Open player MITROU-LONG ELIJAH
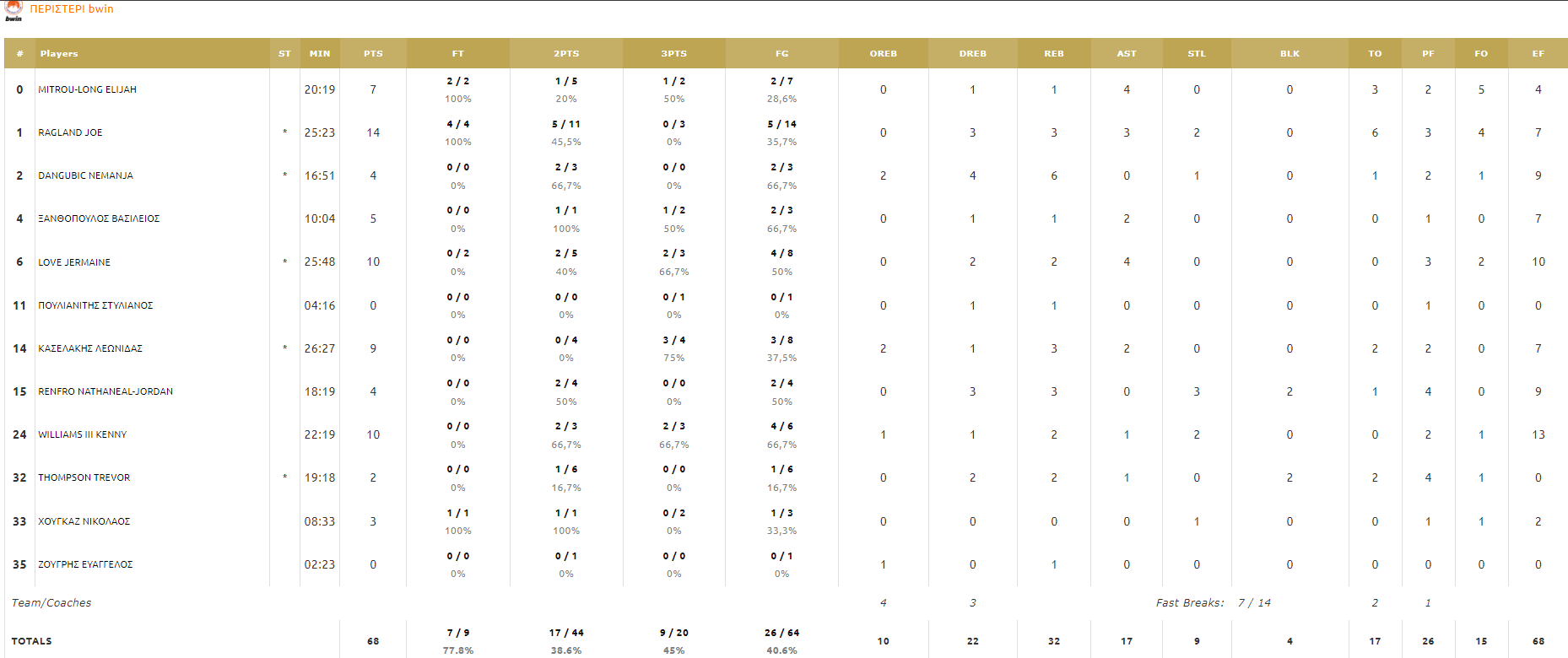The width and height of the screenshot is (1568, 658). click(x=87, y=89)
